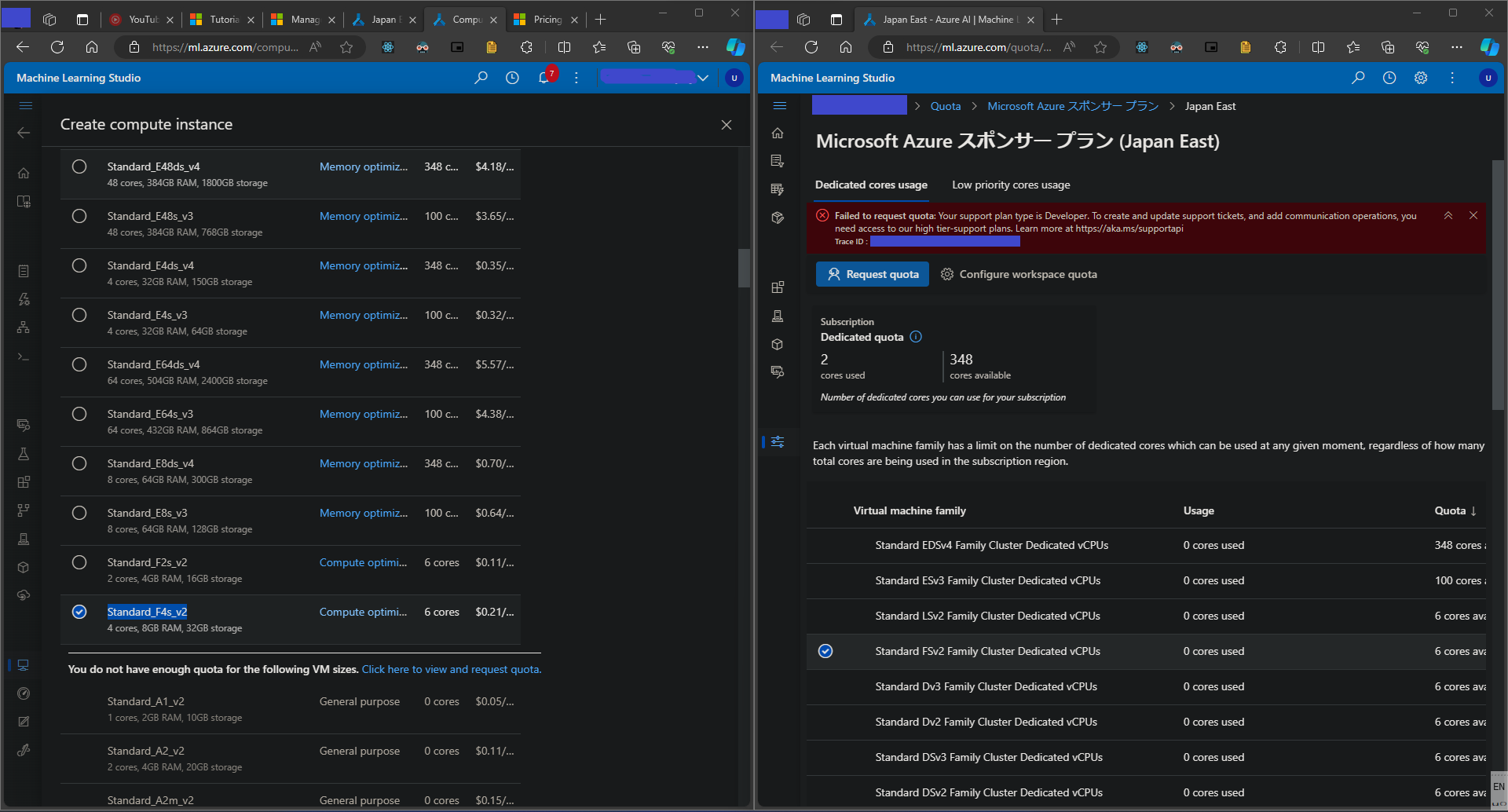
Task: Select Standard_F2s_v2 radio button
Action: pos(79,562)
